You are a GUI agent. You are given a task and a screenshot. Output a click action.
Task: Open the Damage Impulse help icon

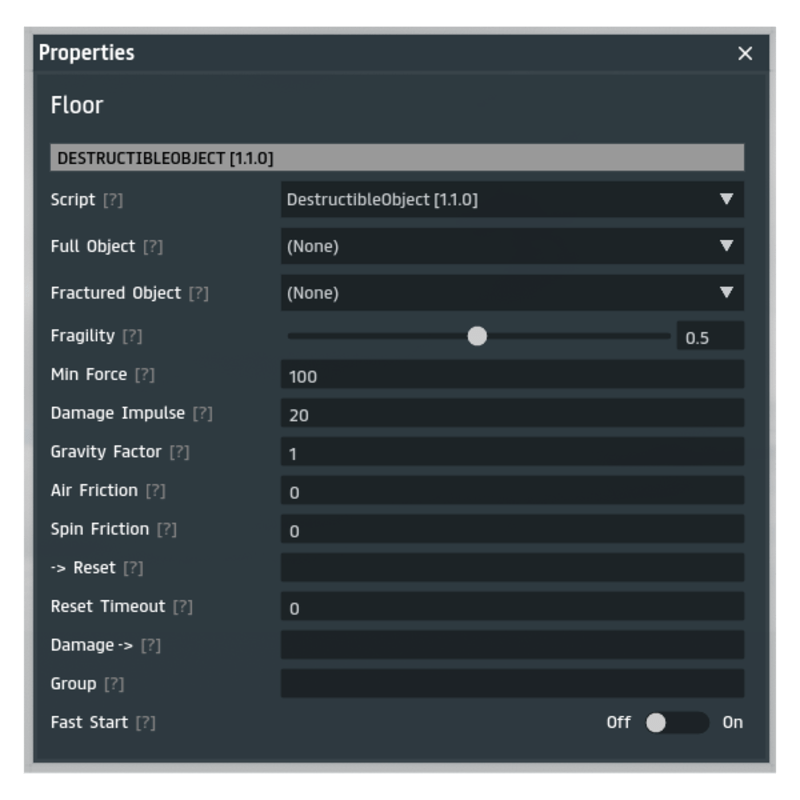click(203, 413)
